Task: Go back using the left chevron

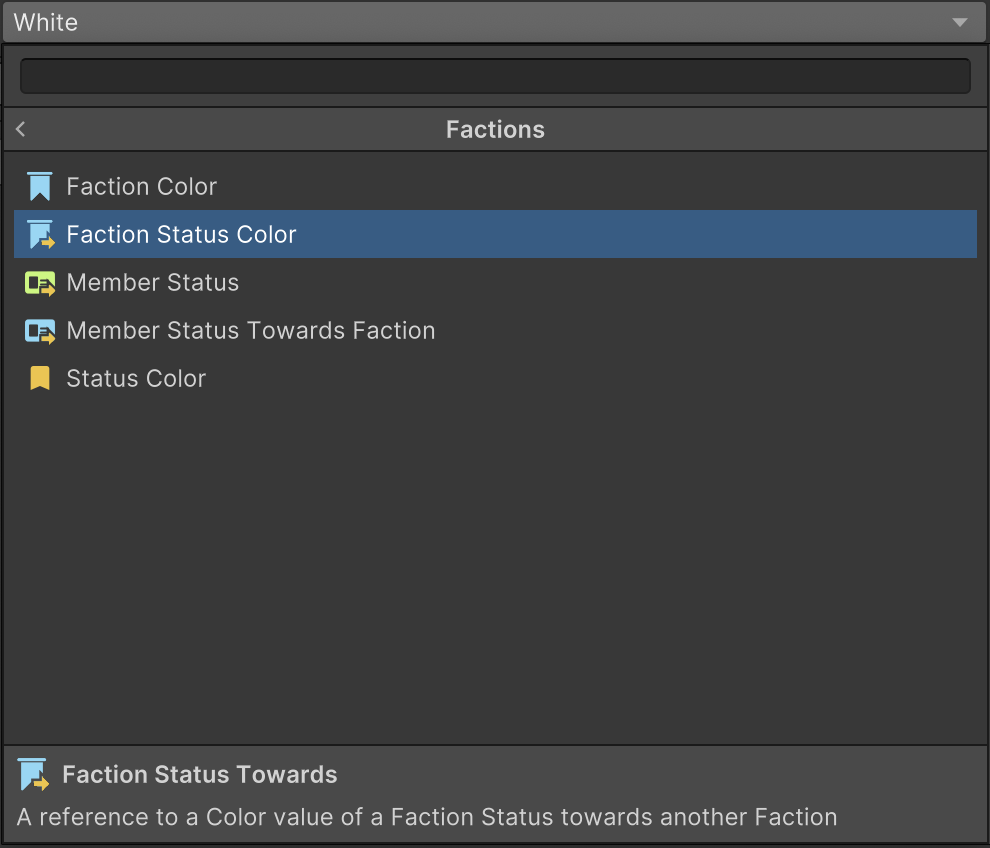Action: 21,129
